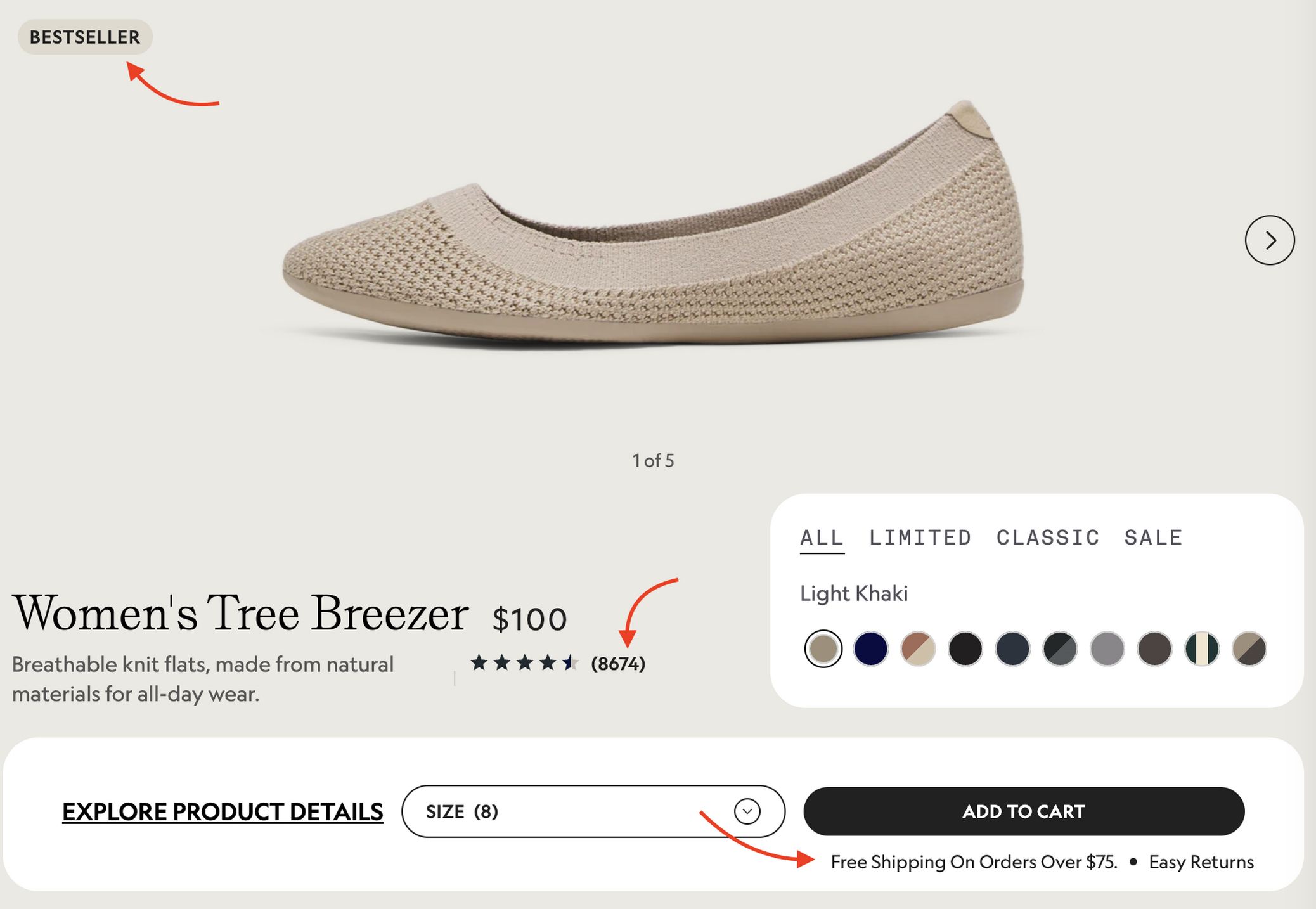Click the star rating icons
The height and width of the screenshot is (909, 1316).
tap(524, 663)
